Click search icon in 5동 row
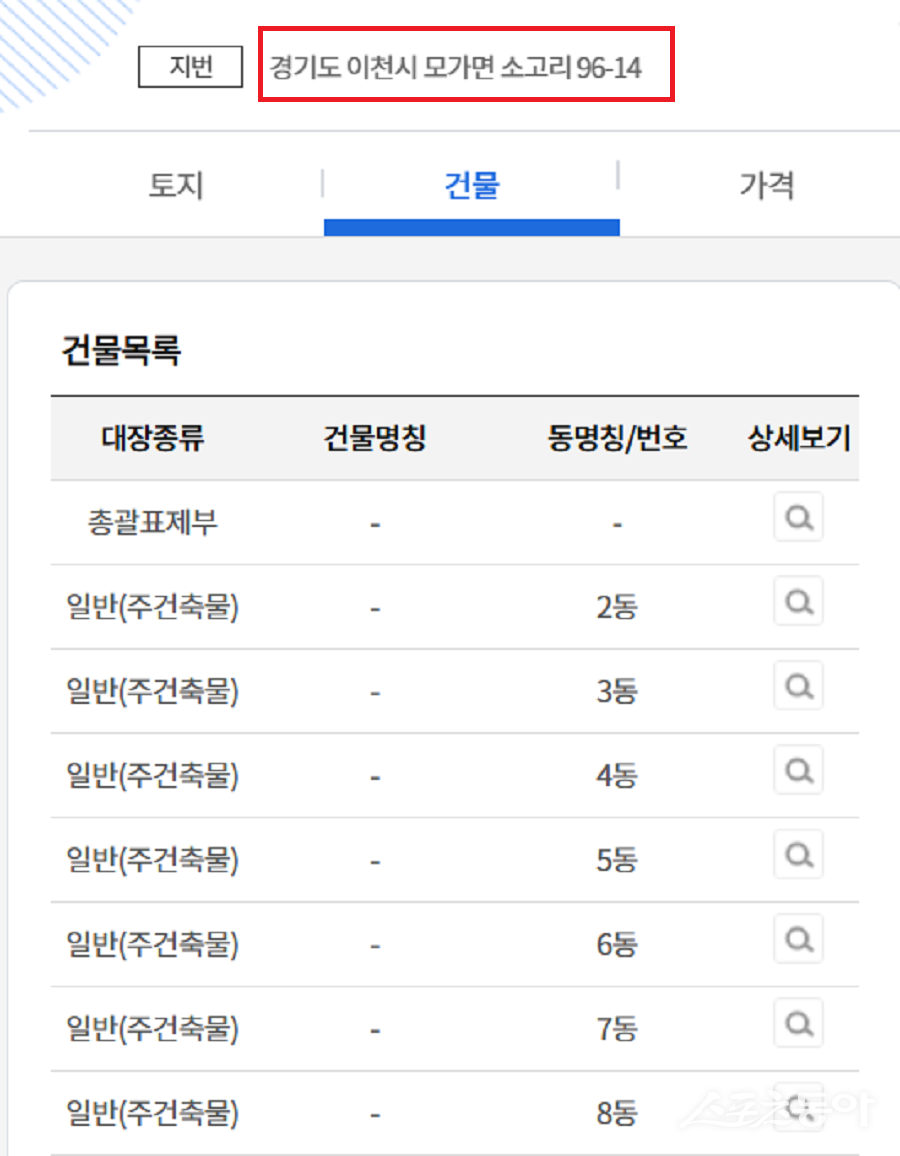This screenshot has width=900, height=1156. 798,855
